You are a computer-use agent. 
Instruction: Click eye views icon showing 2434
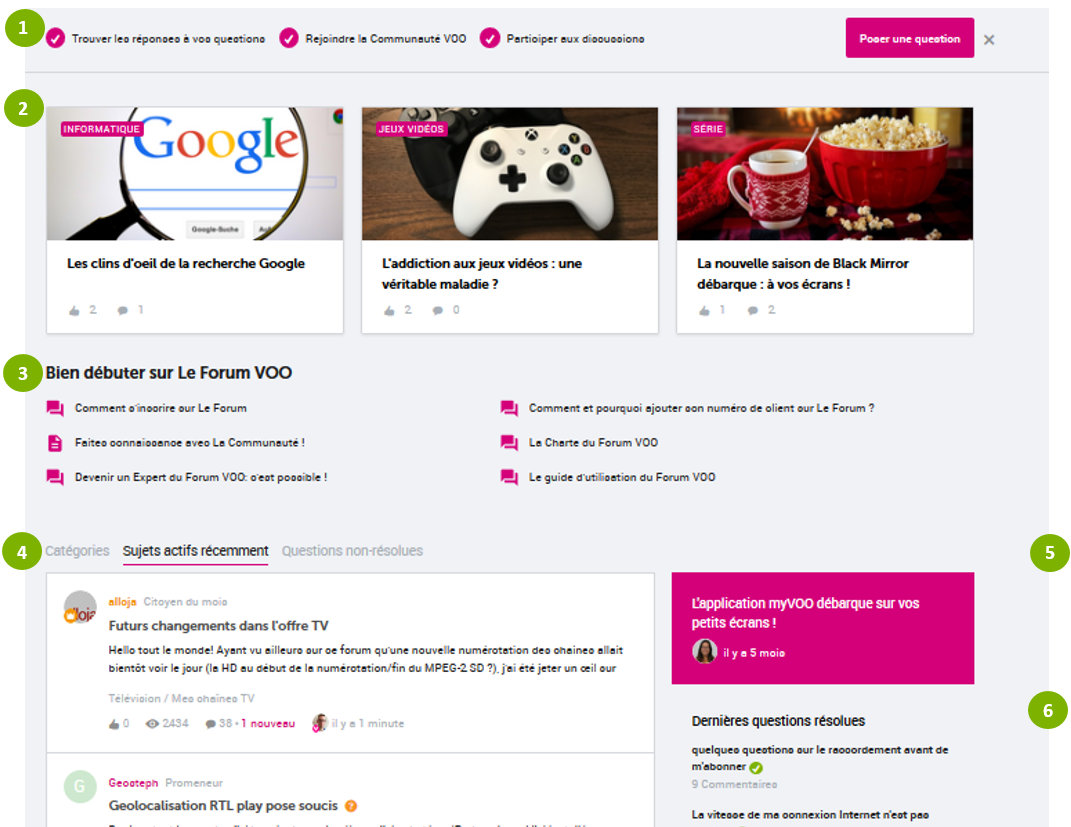click(x=152, y=724)
